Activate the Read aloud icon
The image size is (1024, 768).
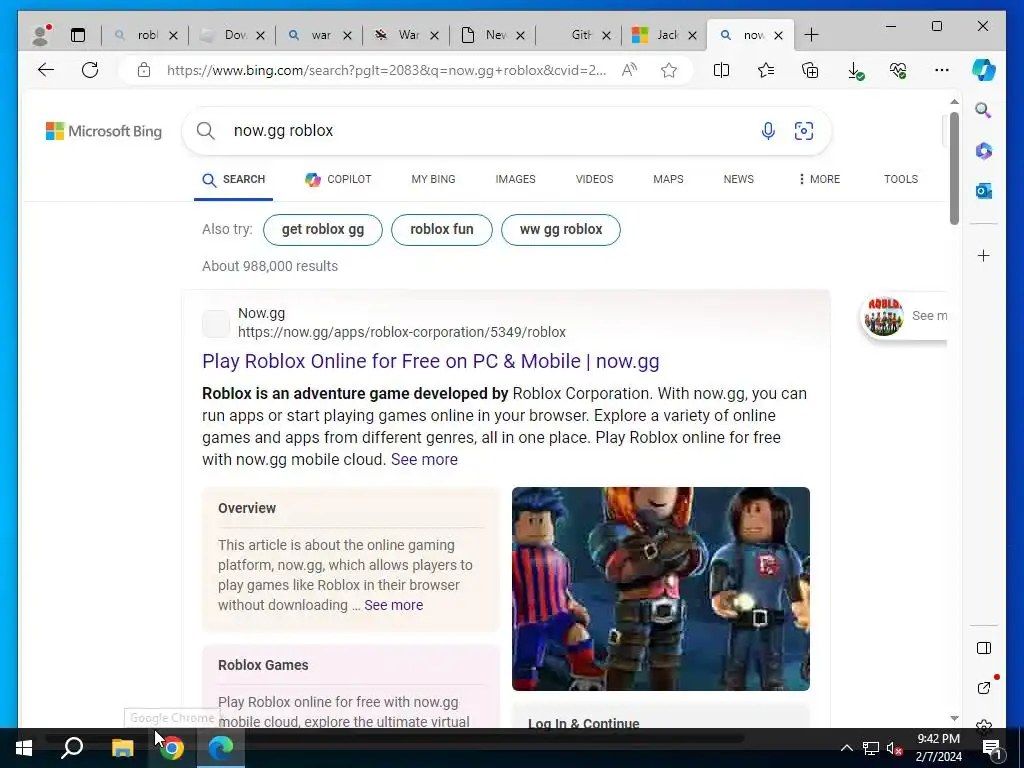point(629,70)
